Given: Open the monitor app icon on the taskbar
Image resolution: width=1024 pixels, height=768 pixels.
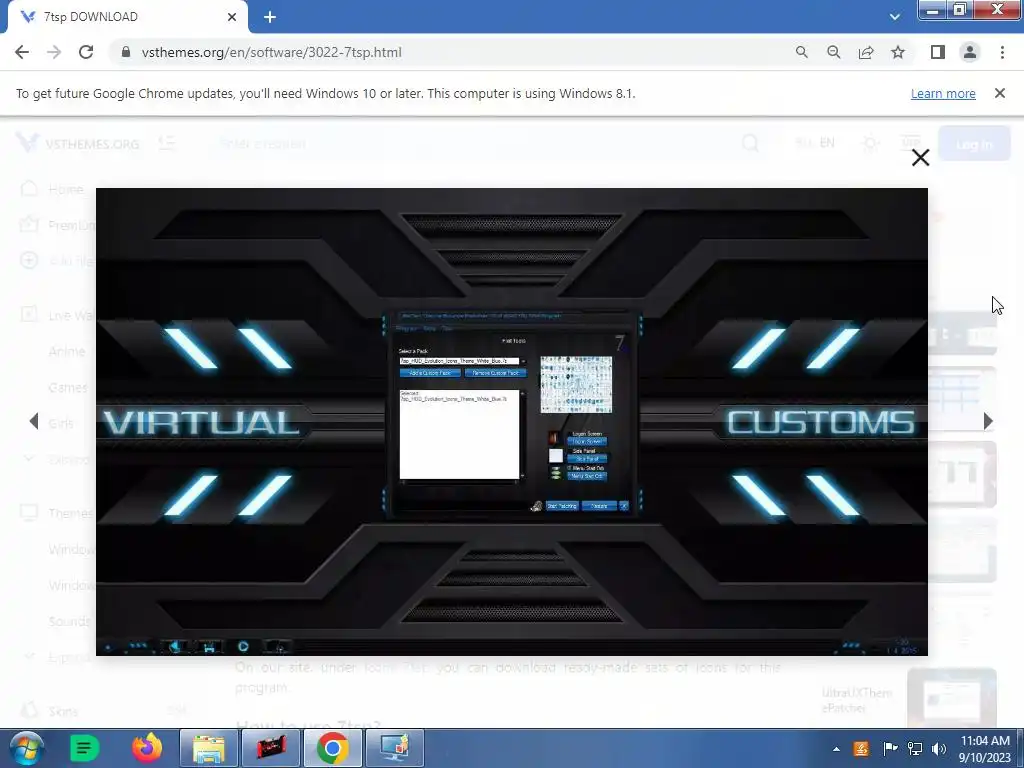Looking at the screenshot, I should click(x=394, y=748).
